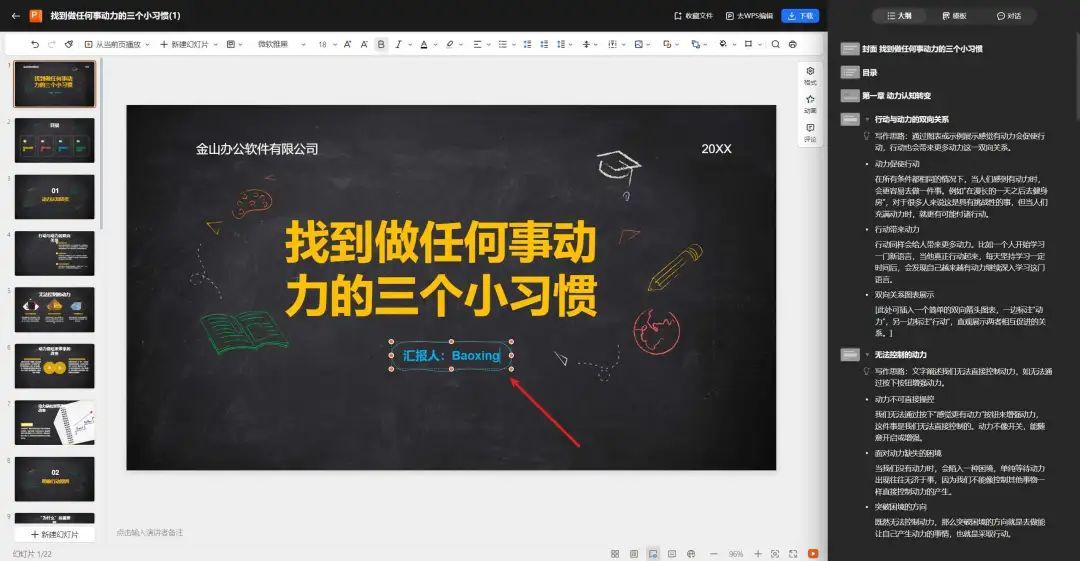Click 新建幻灯片 button below thumbnails

54,534
